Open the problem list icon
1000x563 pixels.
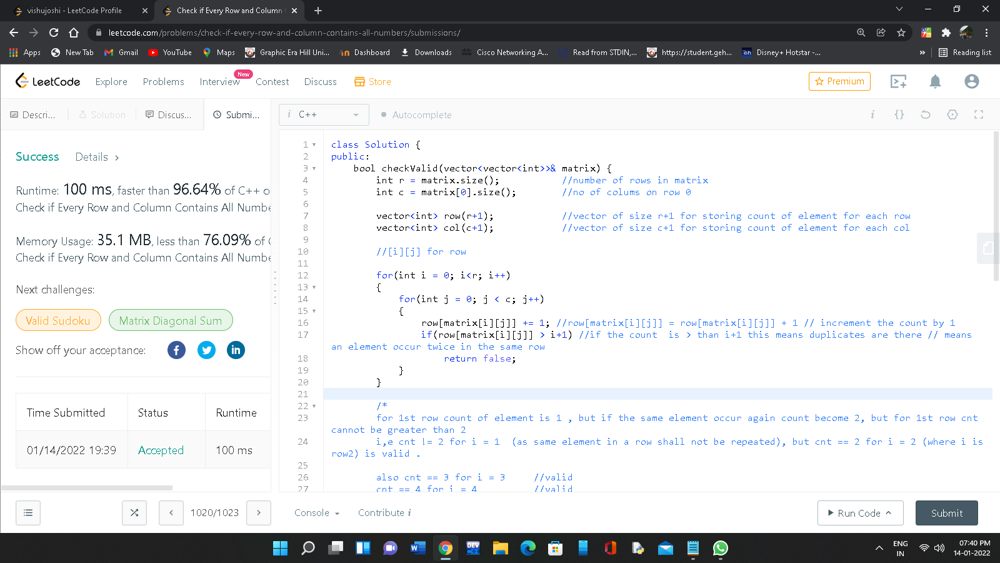tap(28, 513)
